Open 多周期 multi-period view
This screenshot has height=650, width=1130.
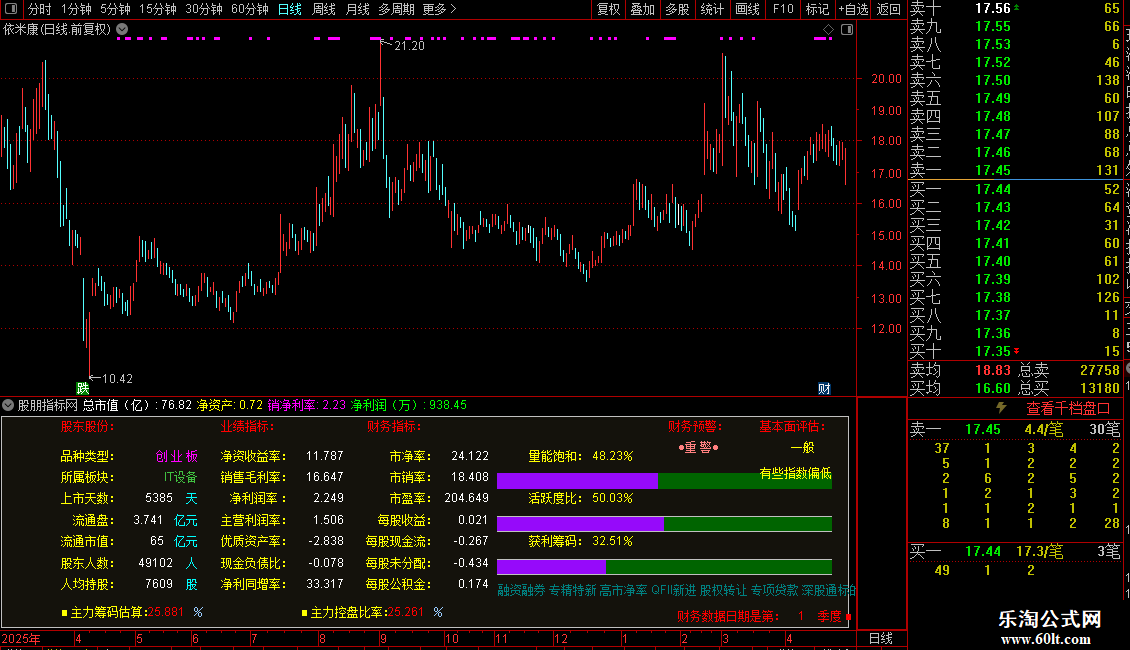[x=396, y=9]
